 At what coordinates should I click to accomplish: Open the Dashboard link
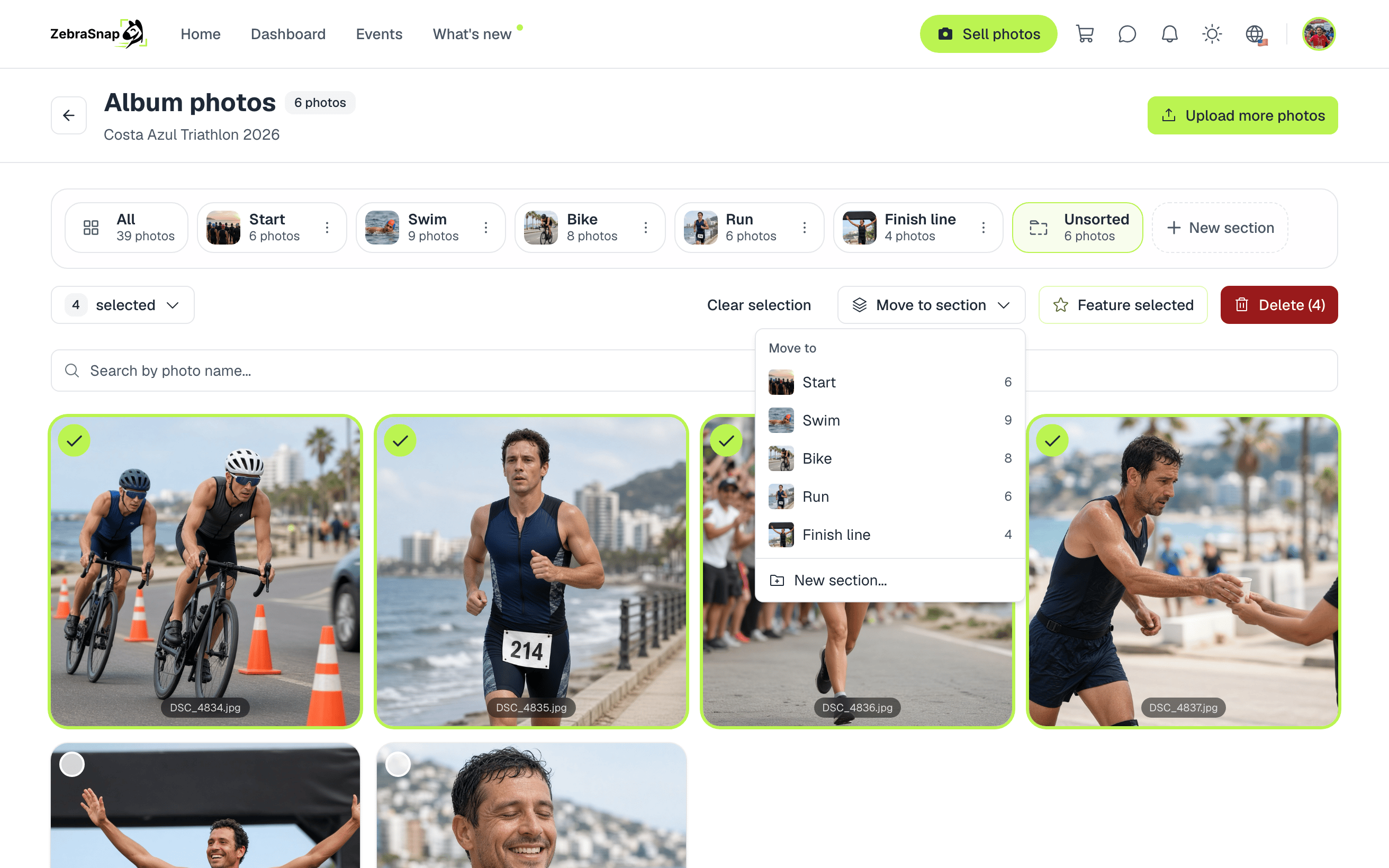[288, 34]
